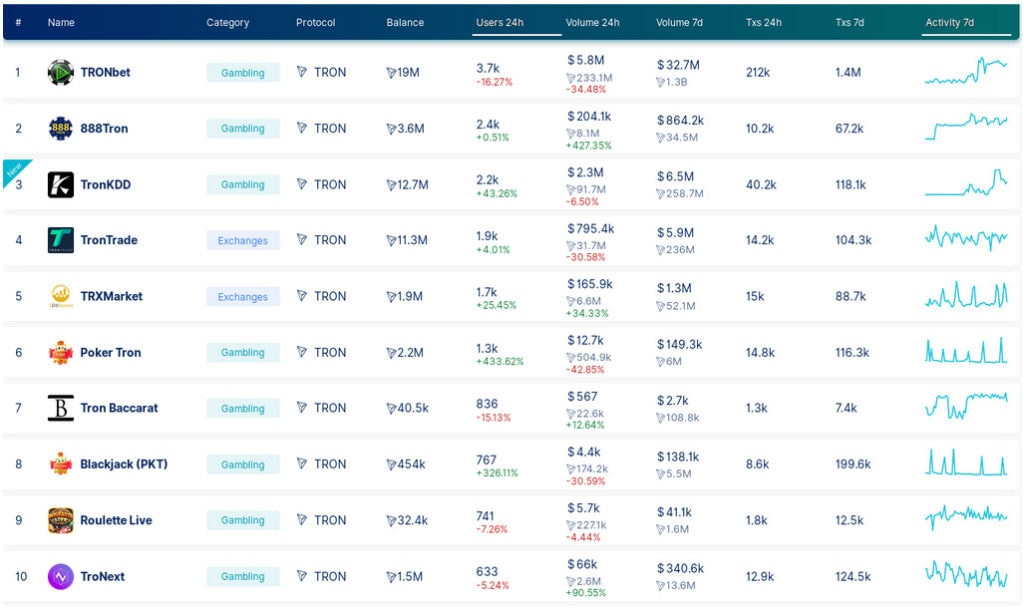Select the 888Tron icon
The height and width of the screenshot is (613, 1024).
pyautogui.click(x=60, y=128)
